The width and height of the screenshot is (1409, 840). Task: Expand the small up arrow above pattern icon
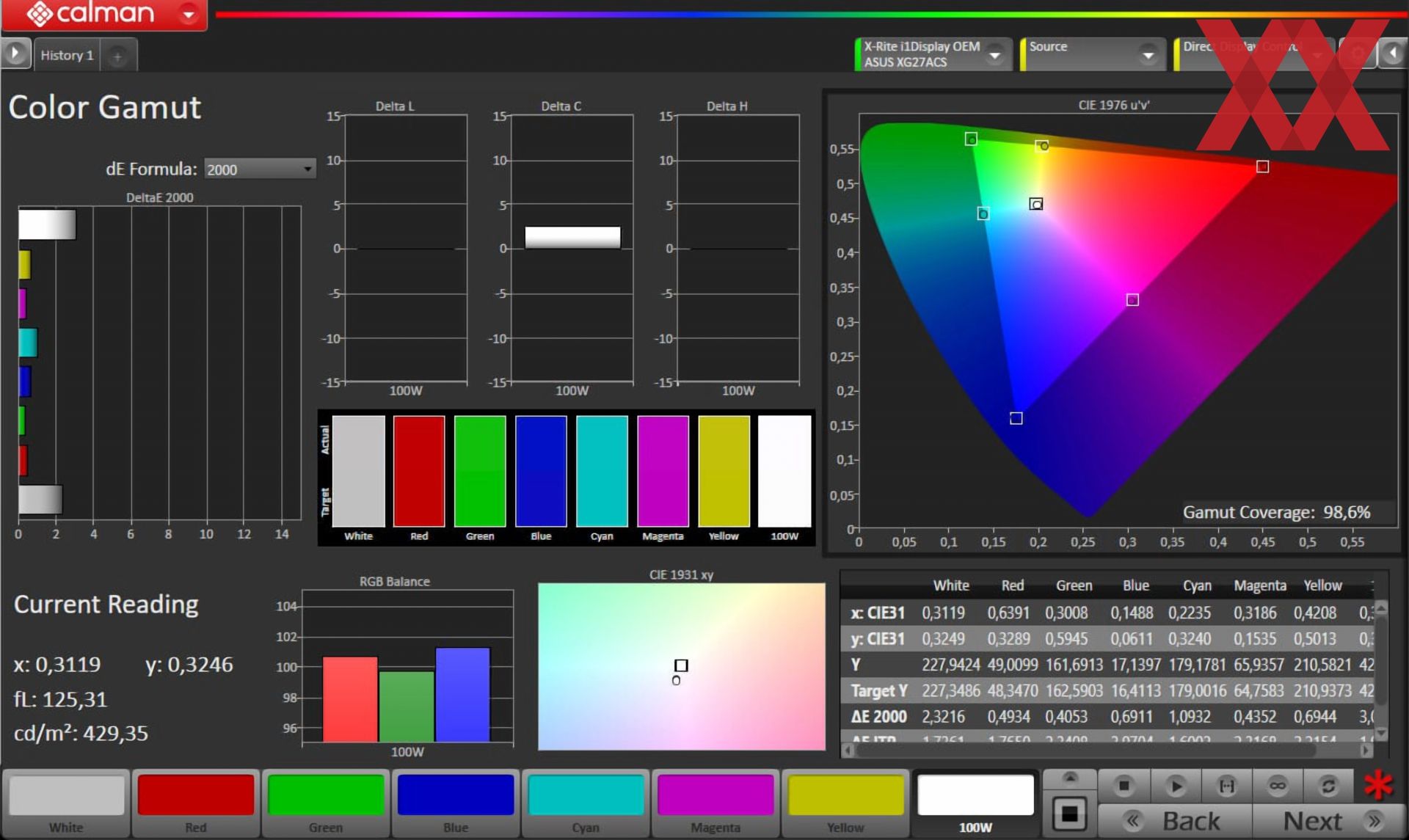tap(1070, 778)
